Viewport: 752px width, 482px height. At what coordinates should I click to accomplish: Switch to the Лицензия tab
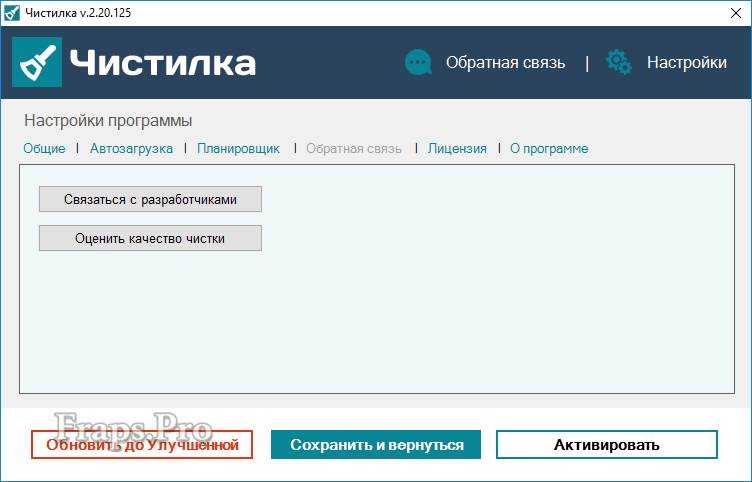pos(457,149)
